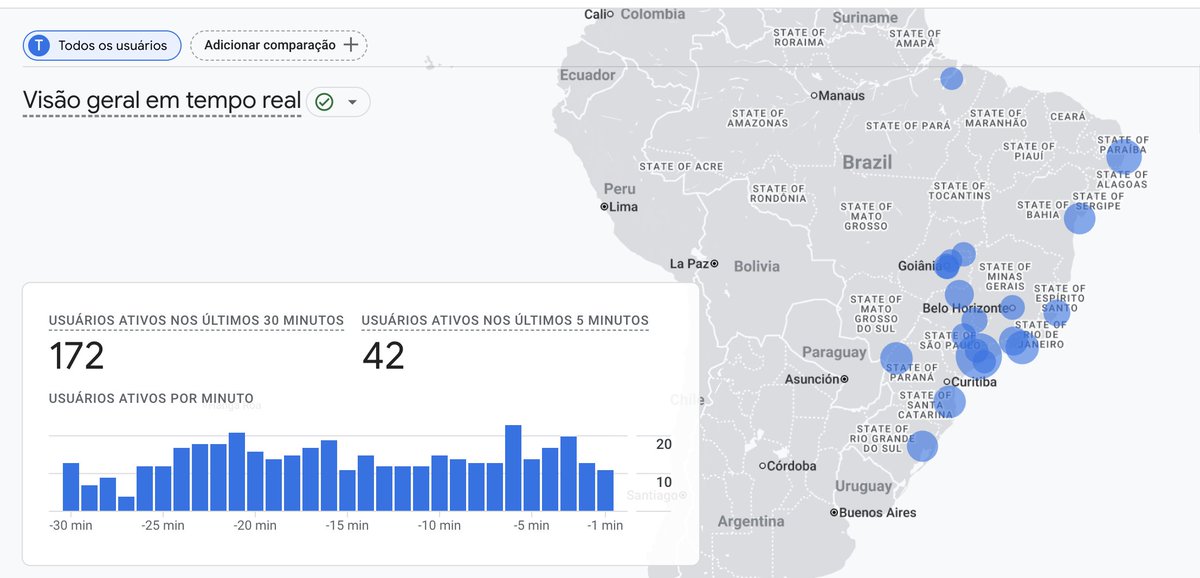Image resolution: width=1200 pixels, height=578 pixels.
Task: Click the blue T avatar in the users chip
Action: coord(40,45)
